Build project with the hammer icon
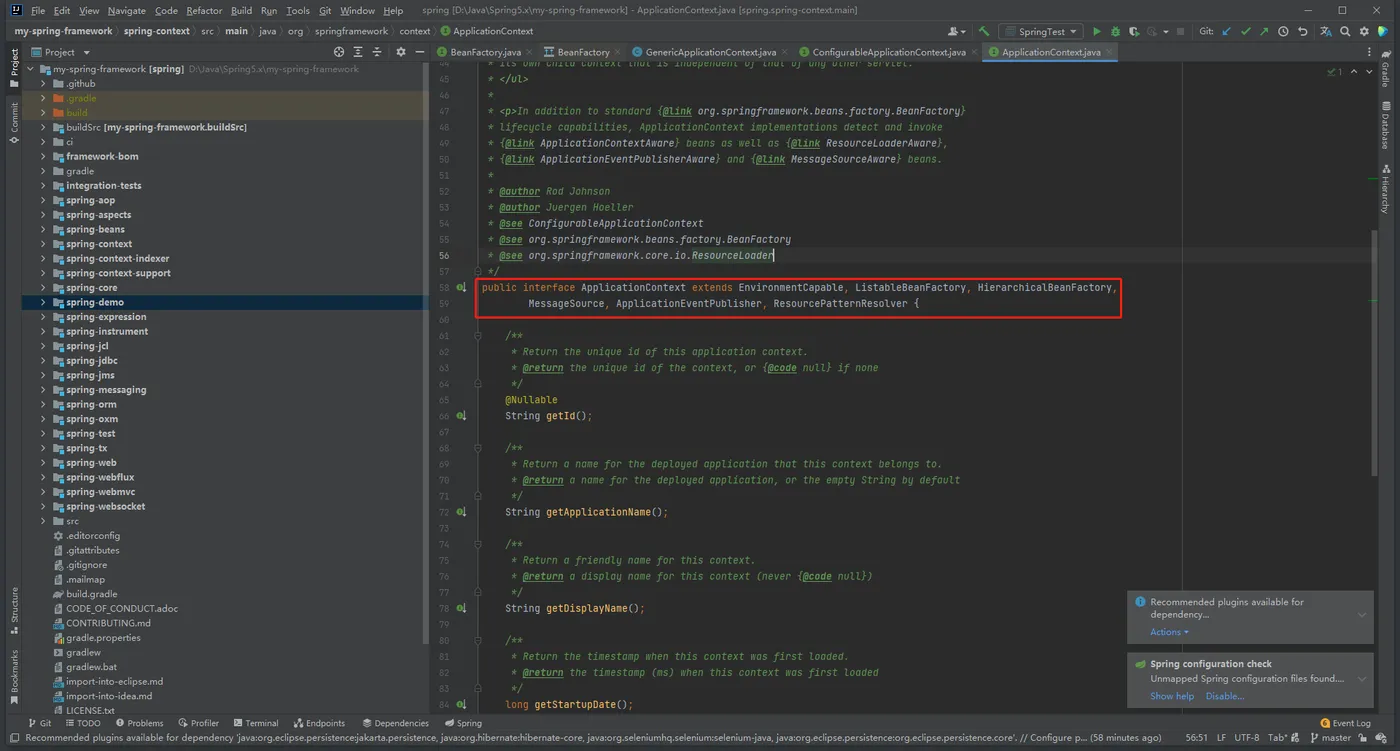 (x=984, y=32)
